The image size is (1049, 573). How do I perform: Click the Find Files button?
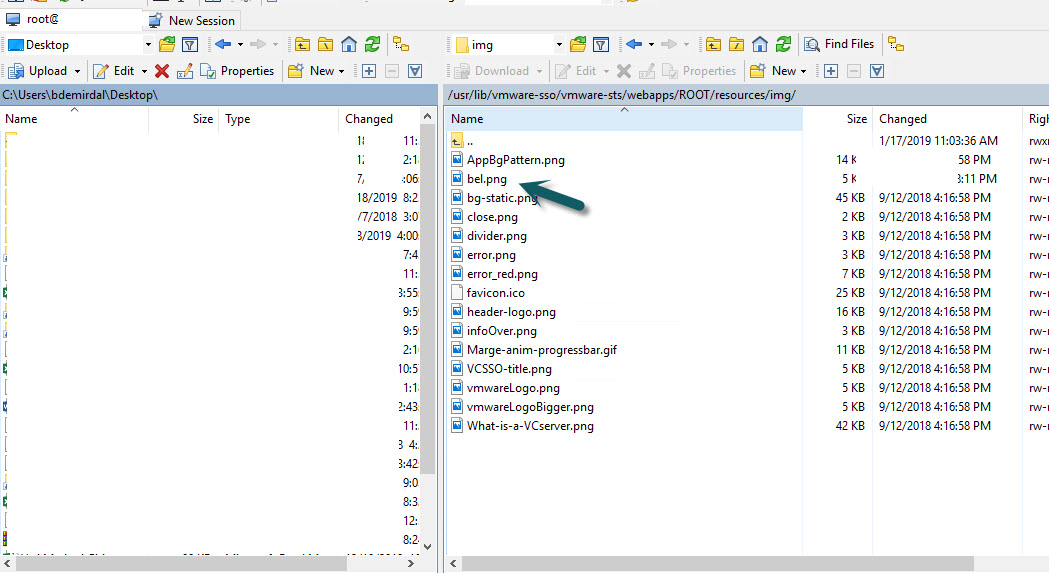tap(838, 44)
